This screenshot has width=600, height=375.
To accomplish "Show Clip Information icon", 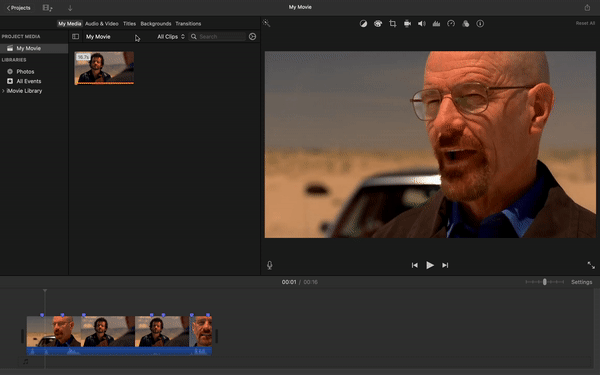I will point(480,24).
